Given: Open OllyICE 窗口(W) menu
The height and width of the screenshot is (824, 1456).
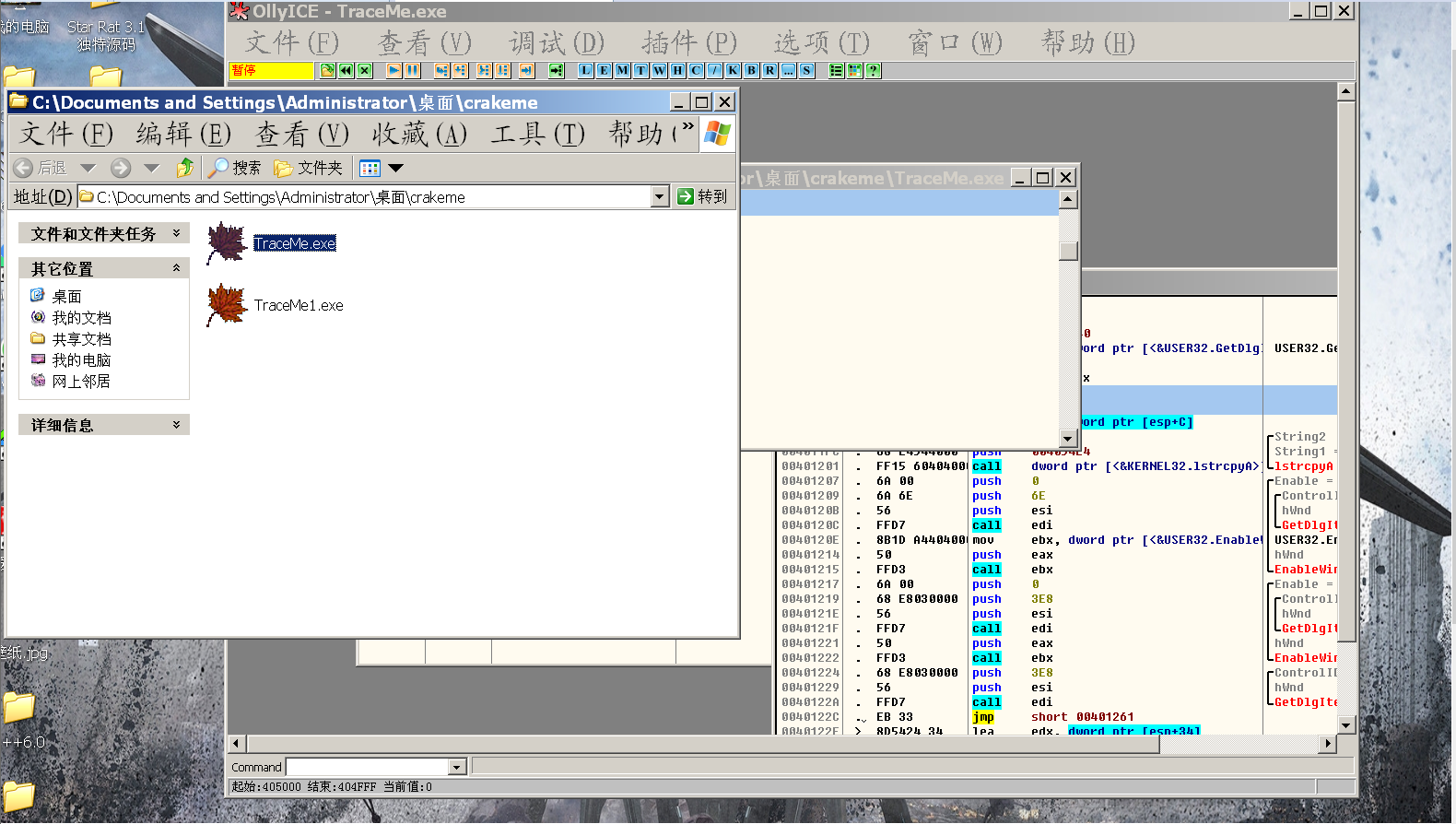Looking at the screenshot, I should click(x=955, y=42).
